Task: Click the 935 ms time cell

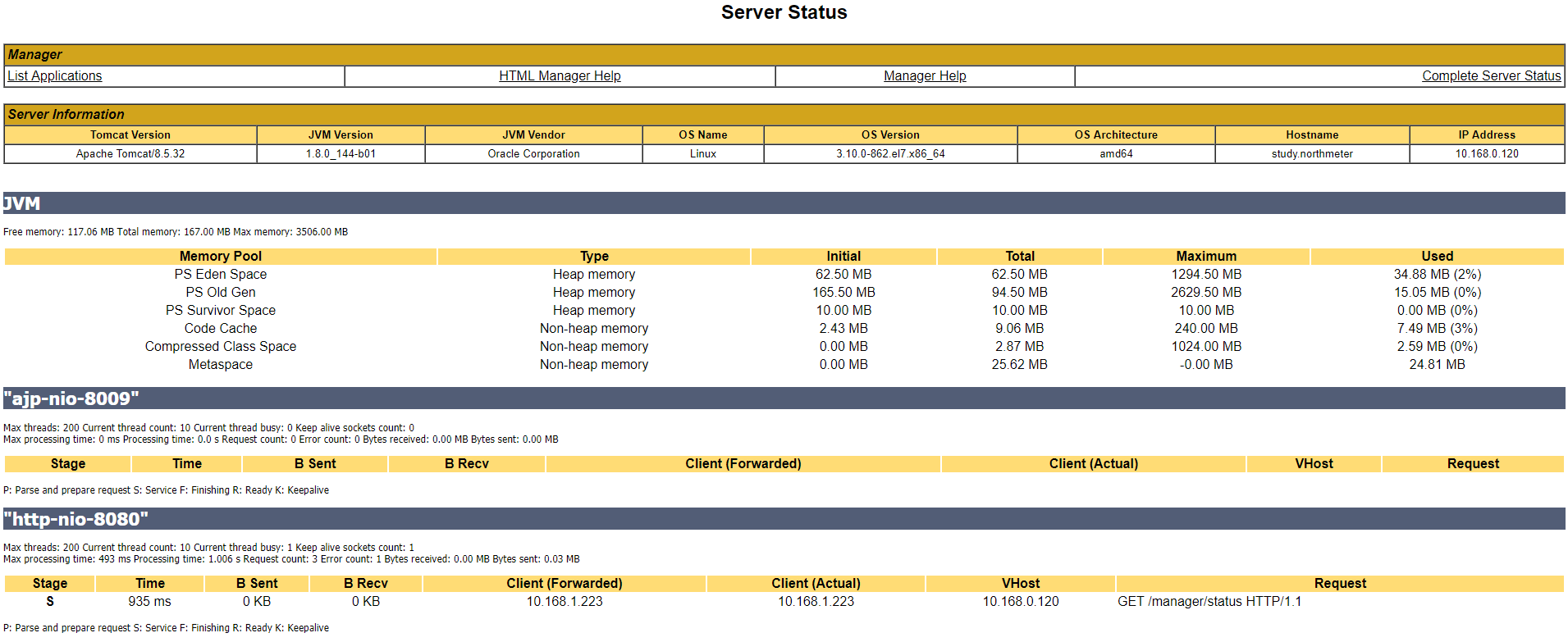Action: [150, 602]
